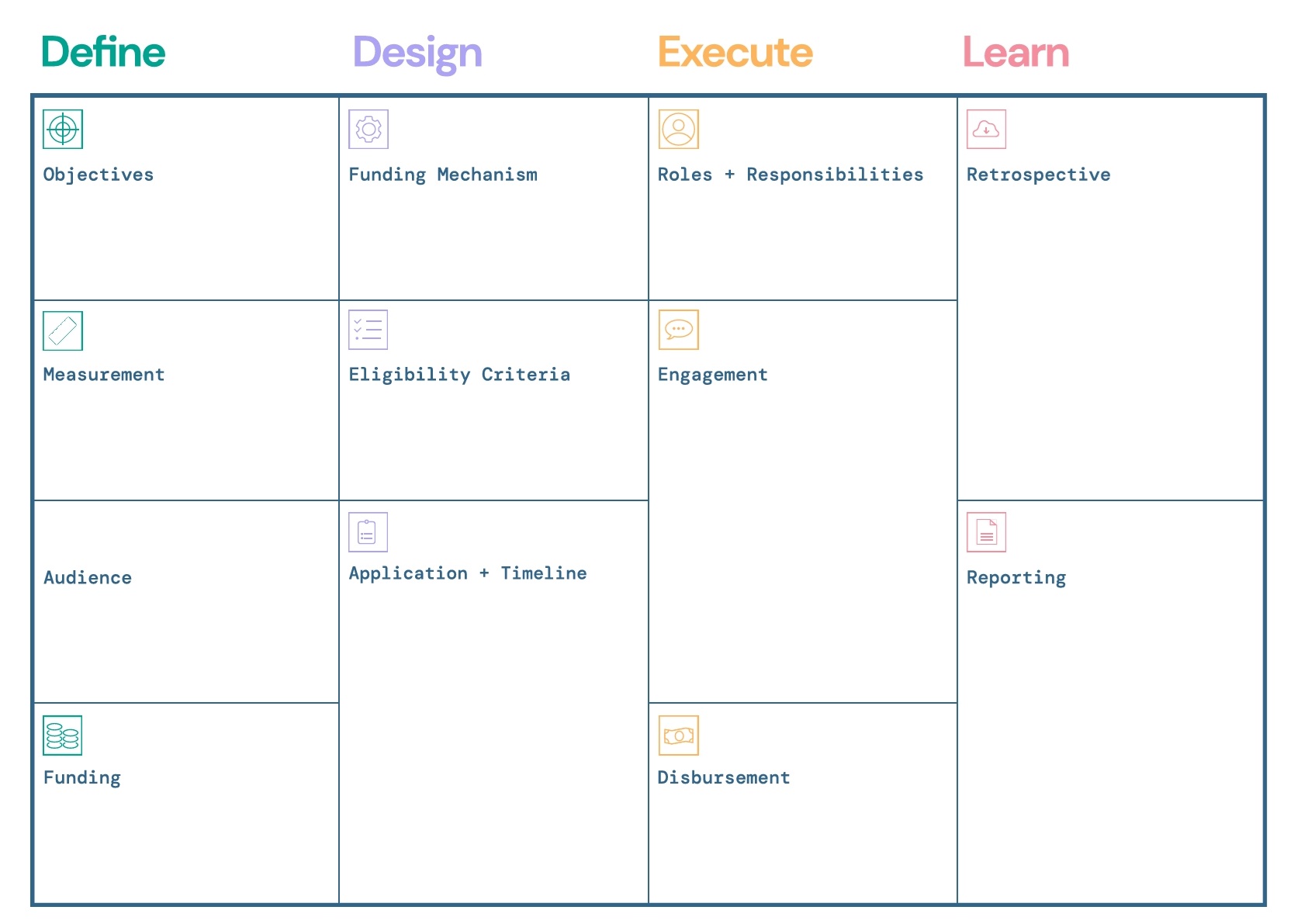
Task: Click the Roles + Responsibilities label
Action: [791, 175]
